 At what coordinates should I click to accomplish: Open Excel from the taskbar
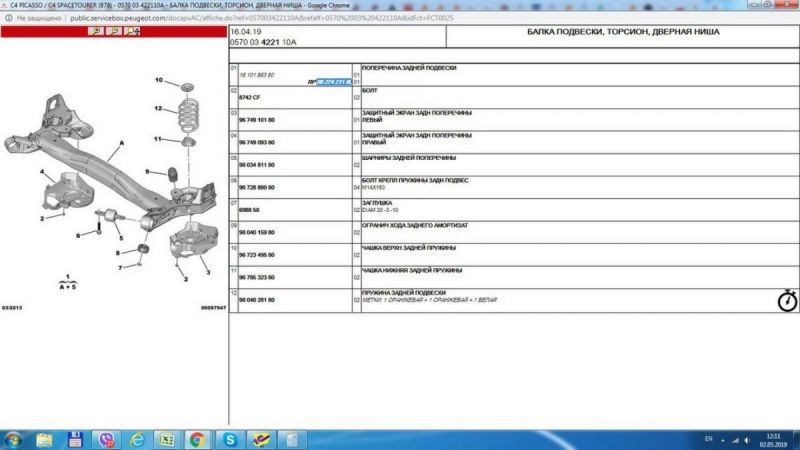click(x=166, y=439)
